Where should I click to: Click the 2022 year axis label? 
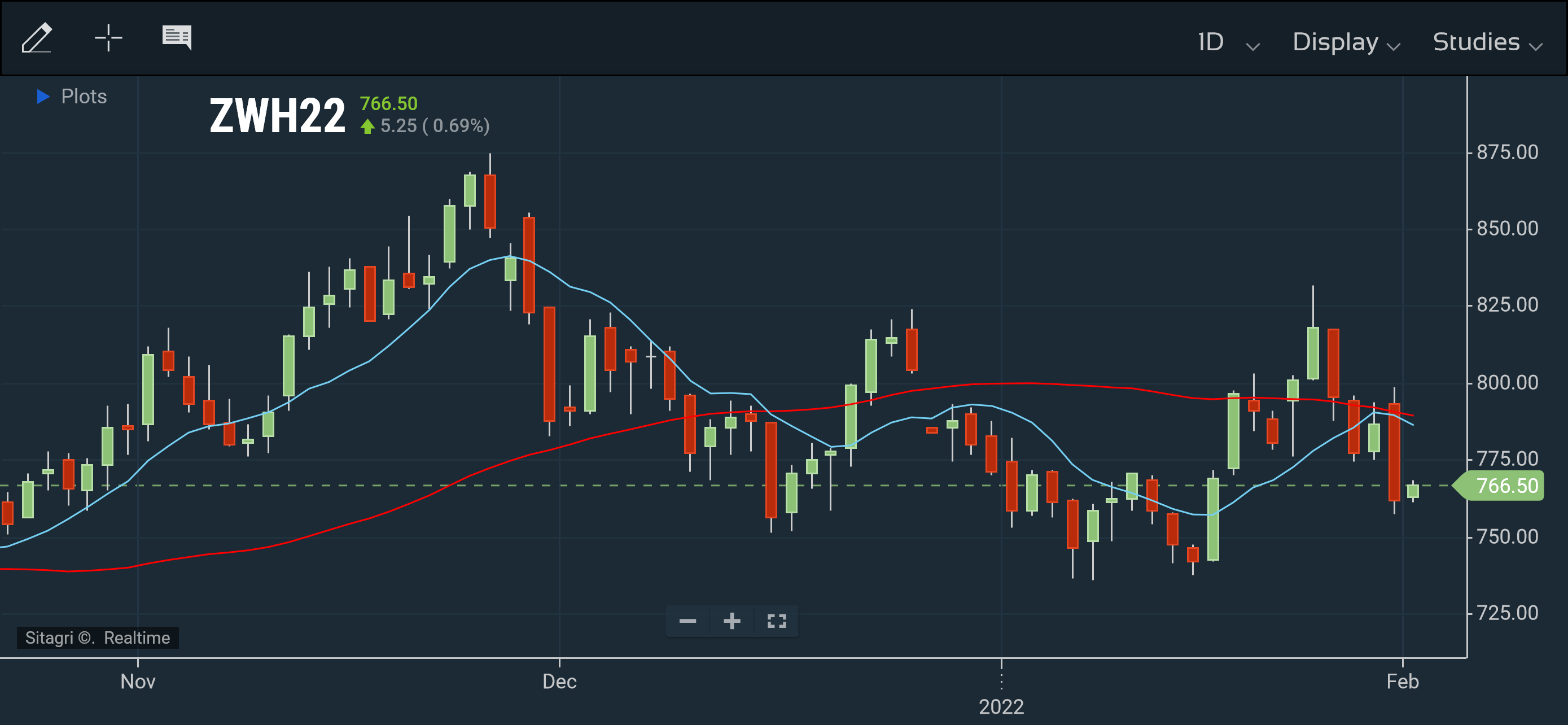coord(1001,707)
